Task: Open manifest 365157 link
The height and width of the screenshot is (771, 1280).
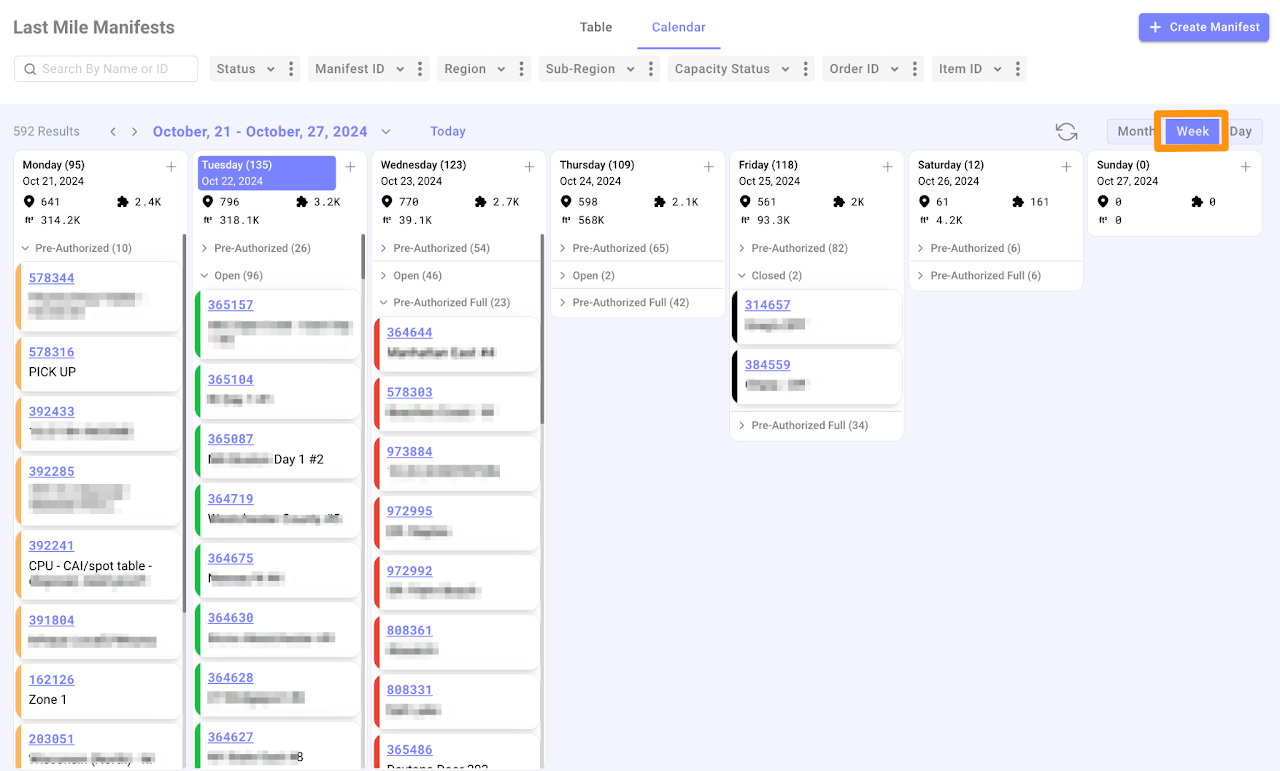Action: (230, 305)
